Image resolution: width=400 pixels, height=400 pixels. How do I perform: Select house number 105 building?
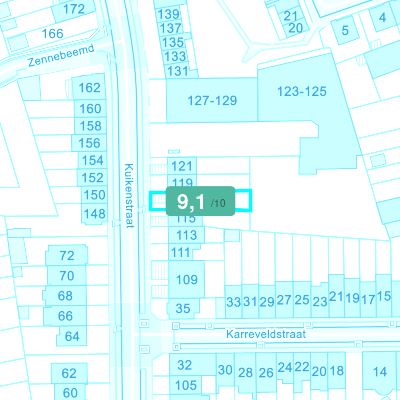click(186, 385)
